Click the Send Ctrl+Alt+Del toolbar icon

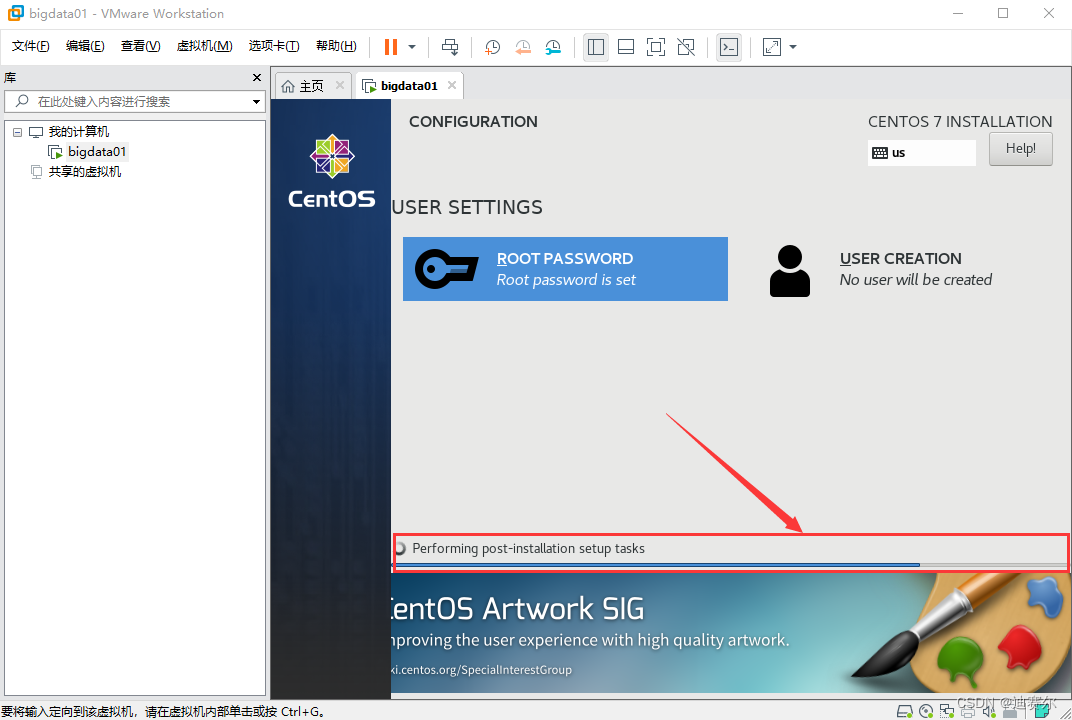tap(450, 46)
